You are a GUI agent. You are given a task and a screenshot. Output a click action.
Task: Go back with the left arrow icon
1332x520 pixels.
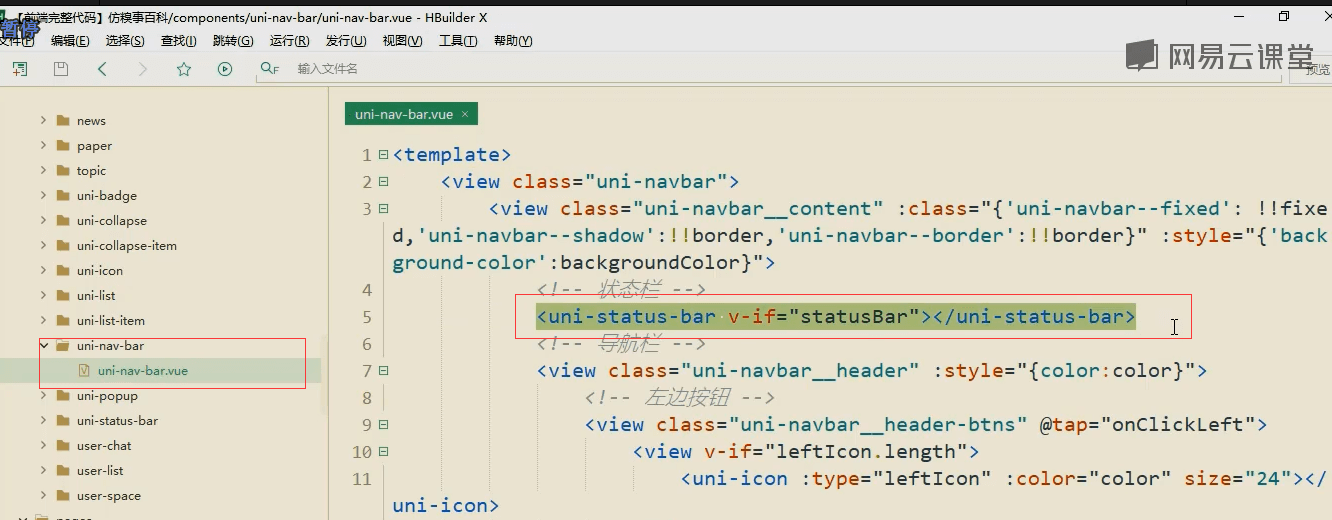tap(102, 69)
